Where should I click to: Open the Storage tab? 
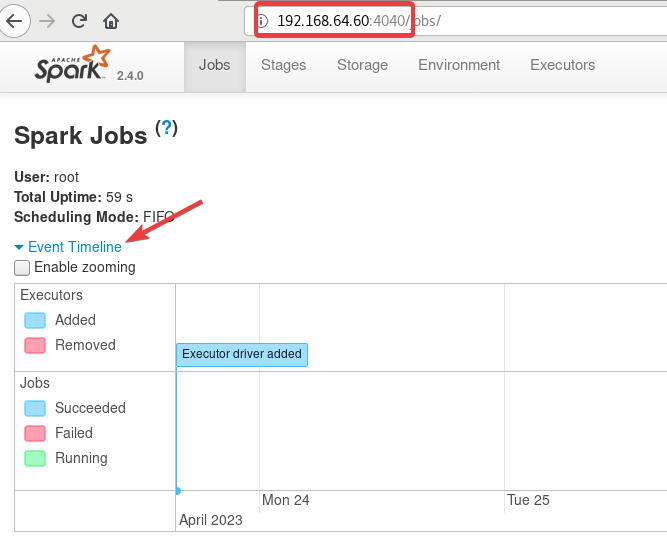tap(362, 65)
